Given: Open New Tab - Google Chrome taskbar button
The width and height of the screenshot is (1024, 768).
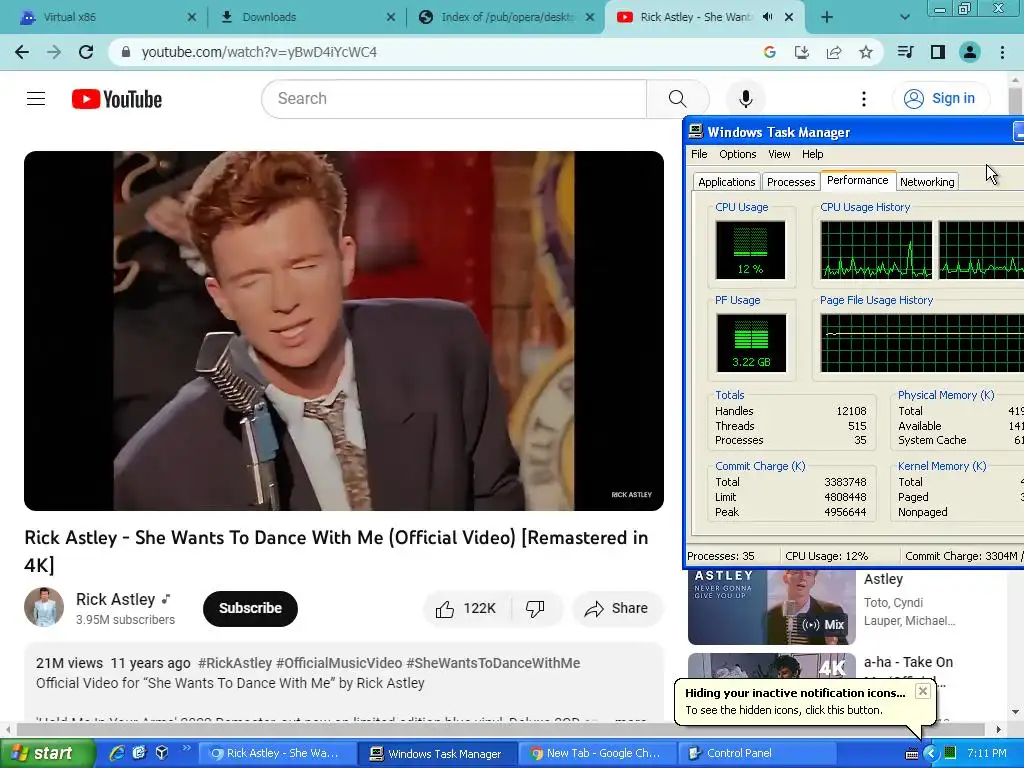Looking at the screenshot, I should coord(596,754).
